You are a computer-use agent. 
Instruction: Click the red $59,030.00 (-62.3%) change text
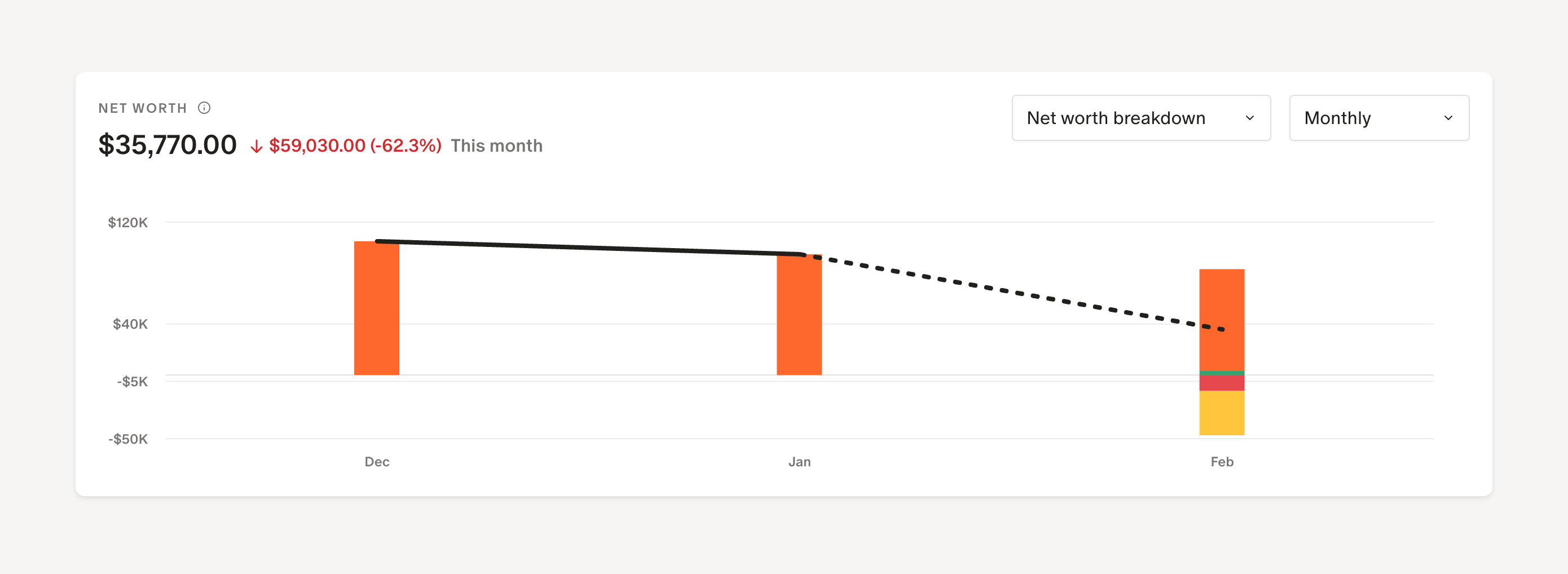click(355, 145)
